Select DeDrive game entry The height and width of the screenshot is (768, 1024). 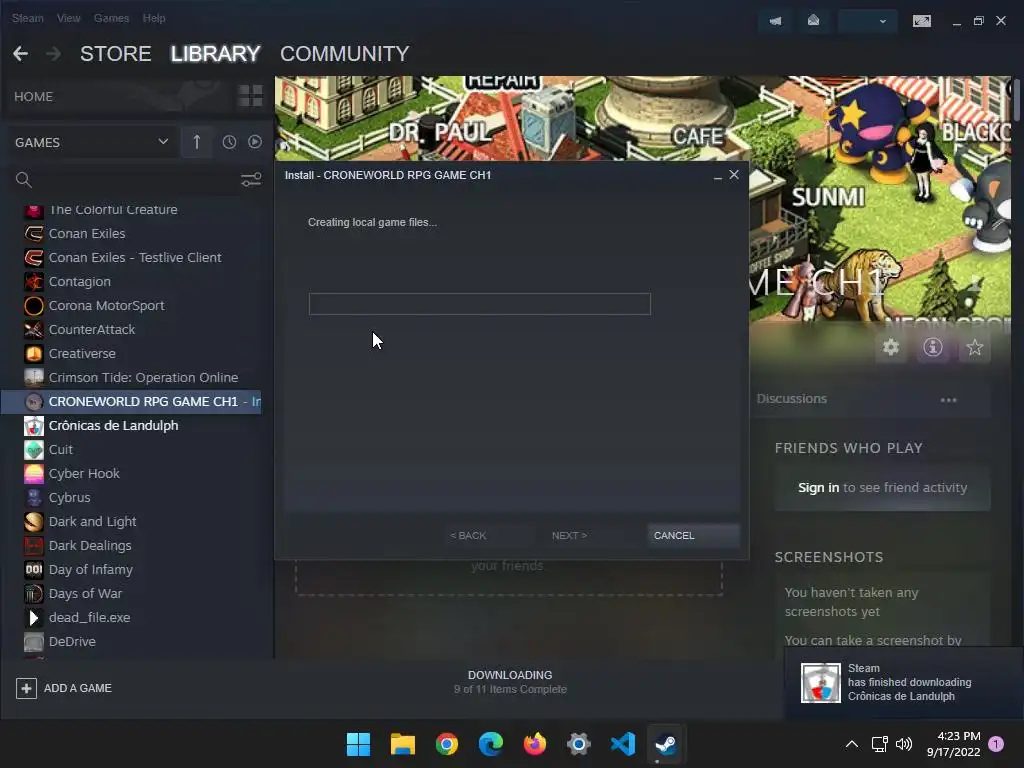(72, 641)
